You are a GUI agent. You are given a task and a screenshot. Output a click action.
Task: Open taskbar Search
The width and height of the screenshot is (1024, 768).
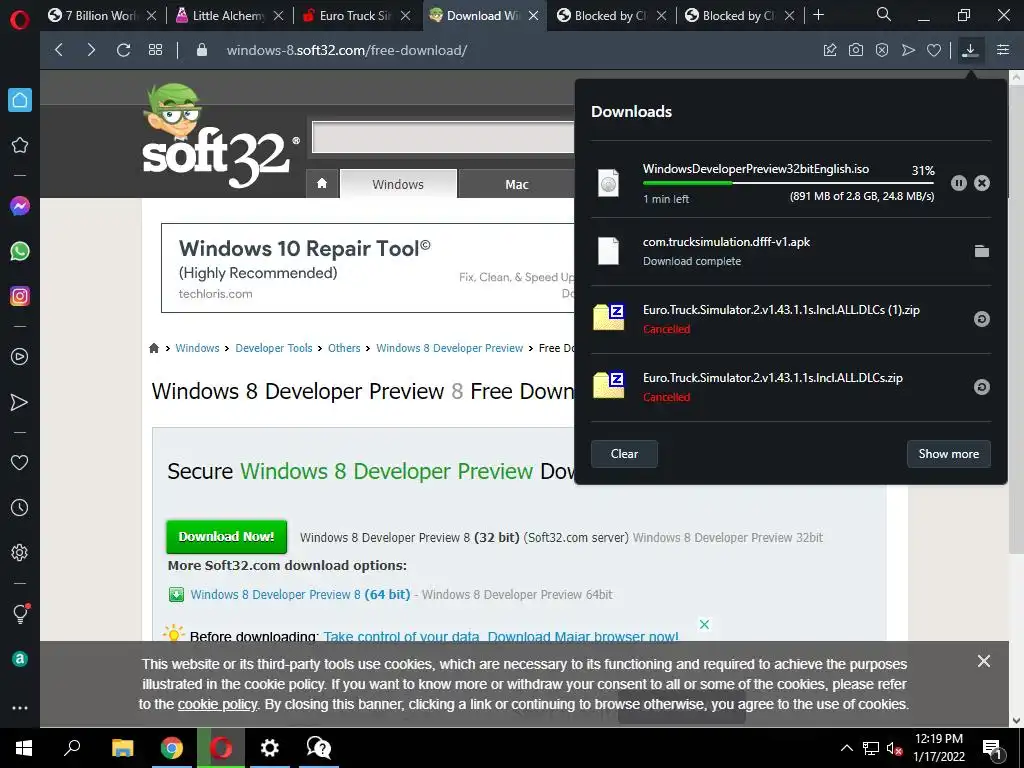coord(72,748)
